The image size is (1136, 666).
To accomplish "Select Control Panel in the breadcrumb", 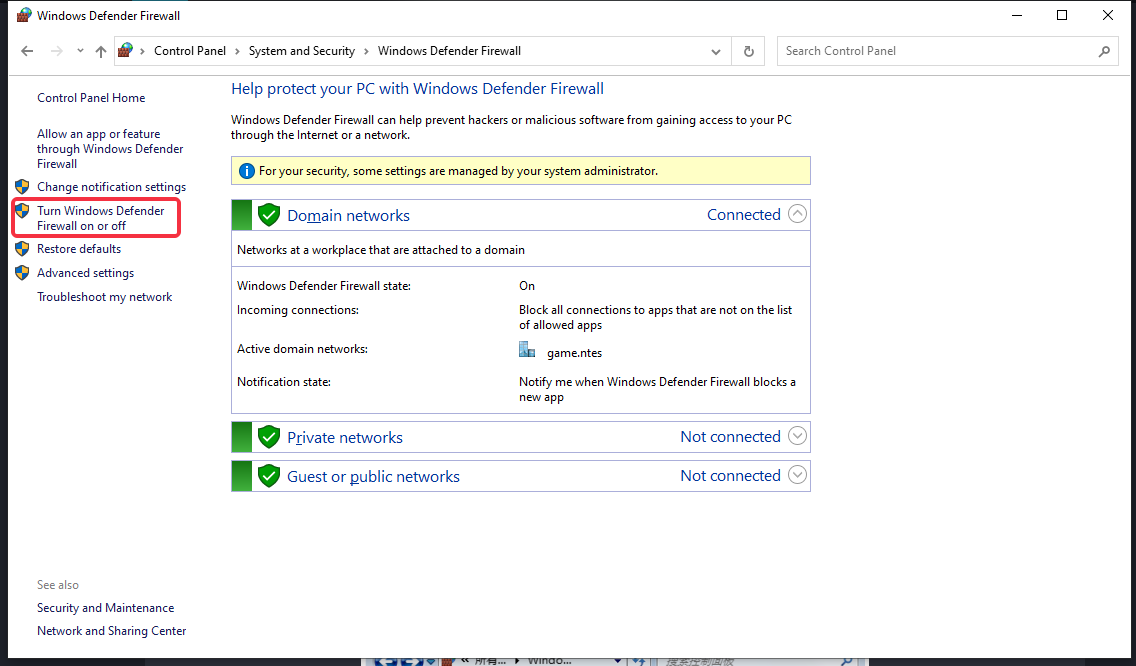I will click(190, 51).
